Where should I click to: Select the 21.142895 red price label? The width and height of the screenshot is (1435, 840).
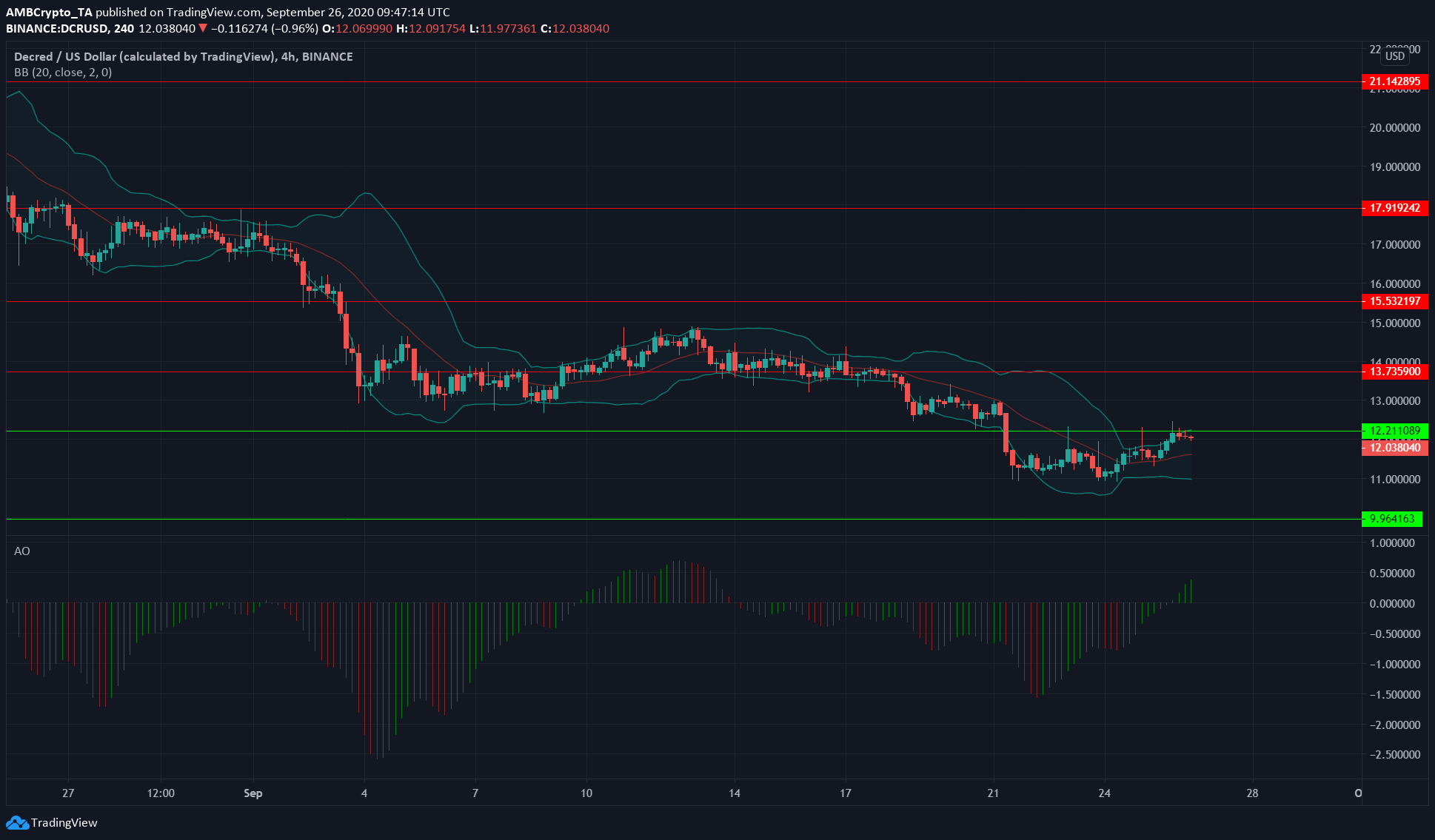[1394, 81]
